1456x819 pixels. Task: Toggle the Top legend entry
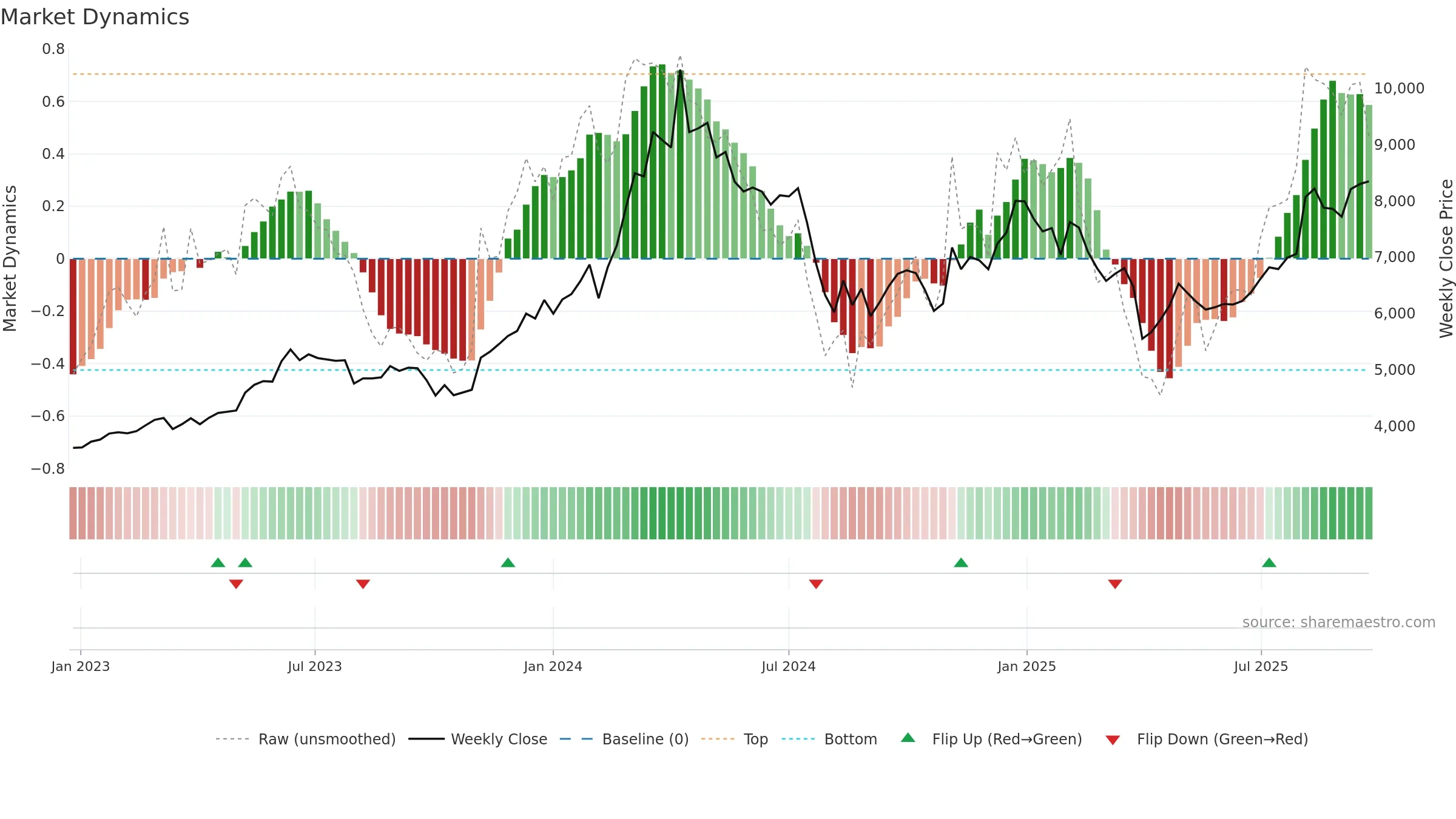[x=734, y=739]
